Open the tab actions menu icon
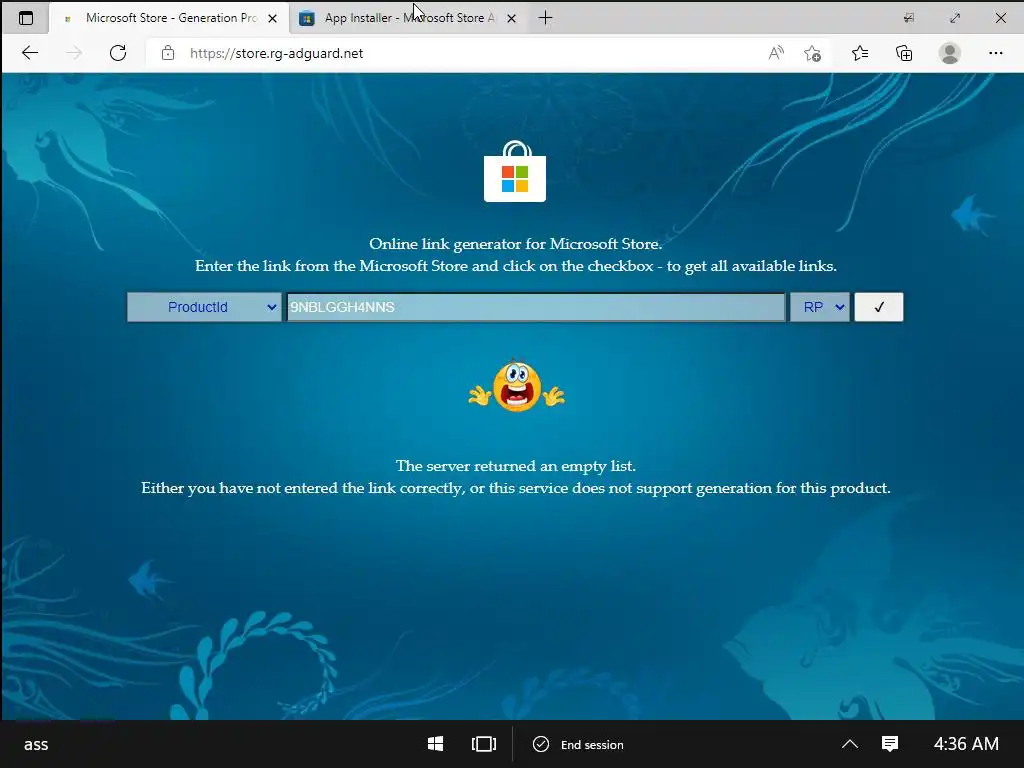1024x768 pixels. [26, 18]
